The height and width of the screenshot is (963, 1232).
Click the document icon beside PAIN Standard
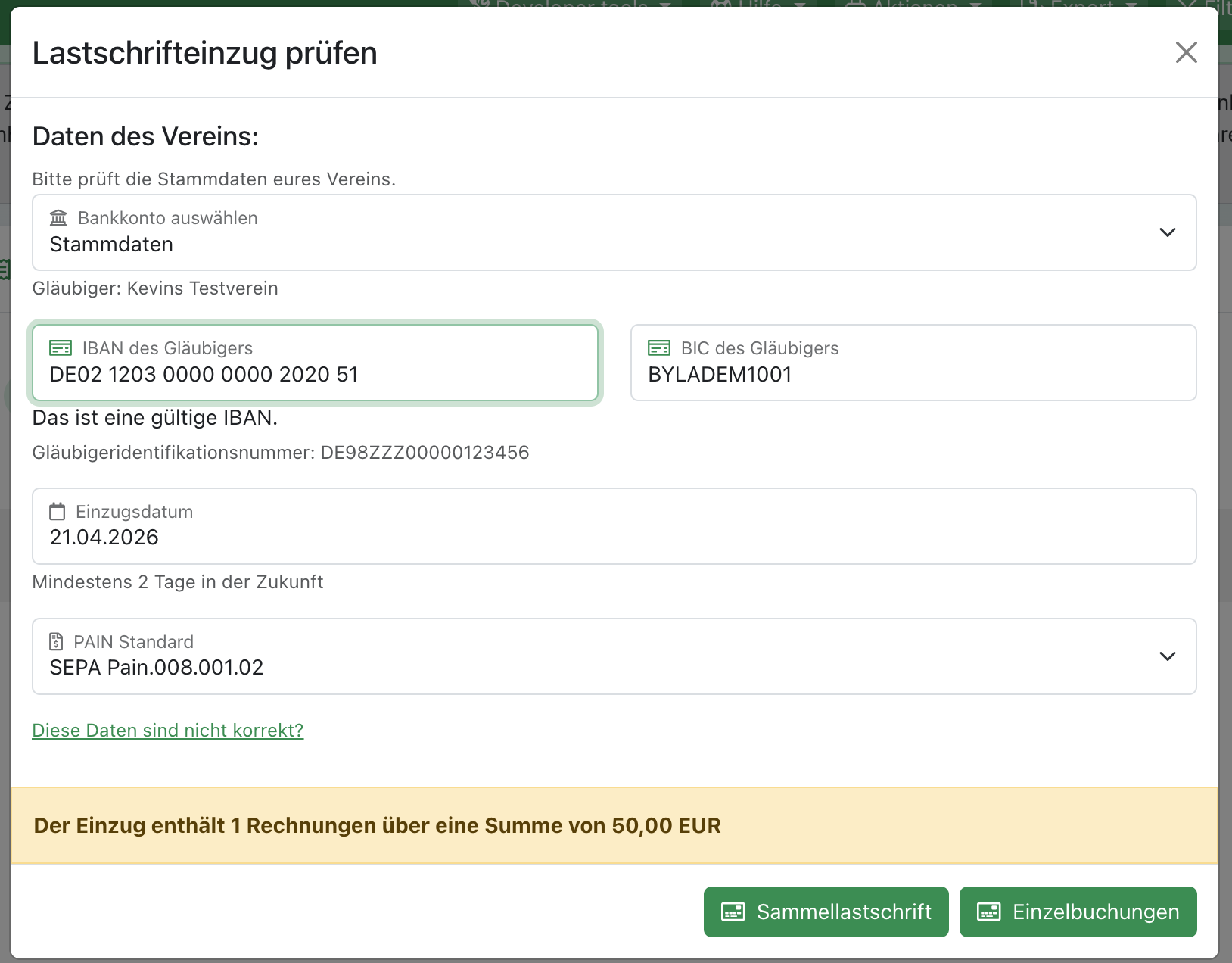coord(56,642)
